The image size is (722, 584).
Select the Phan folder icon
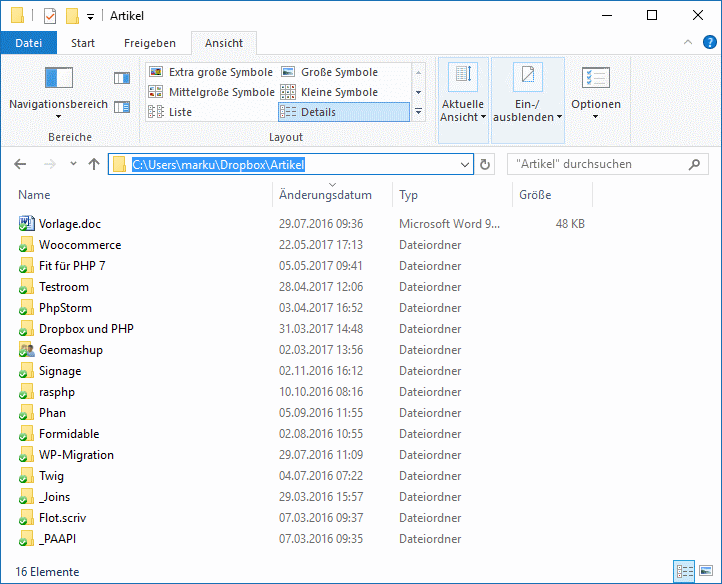(26, 413)
